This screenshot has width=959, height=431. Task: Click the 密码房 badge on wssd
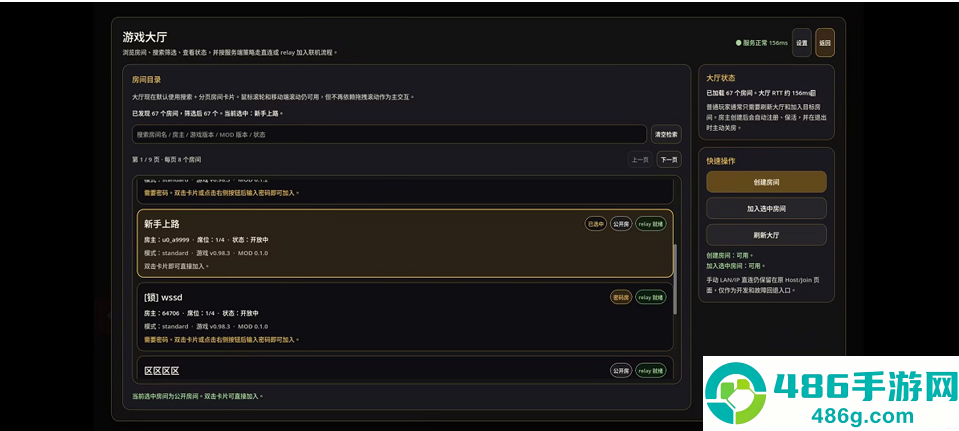click(621, 297)
